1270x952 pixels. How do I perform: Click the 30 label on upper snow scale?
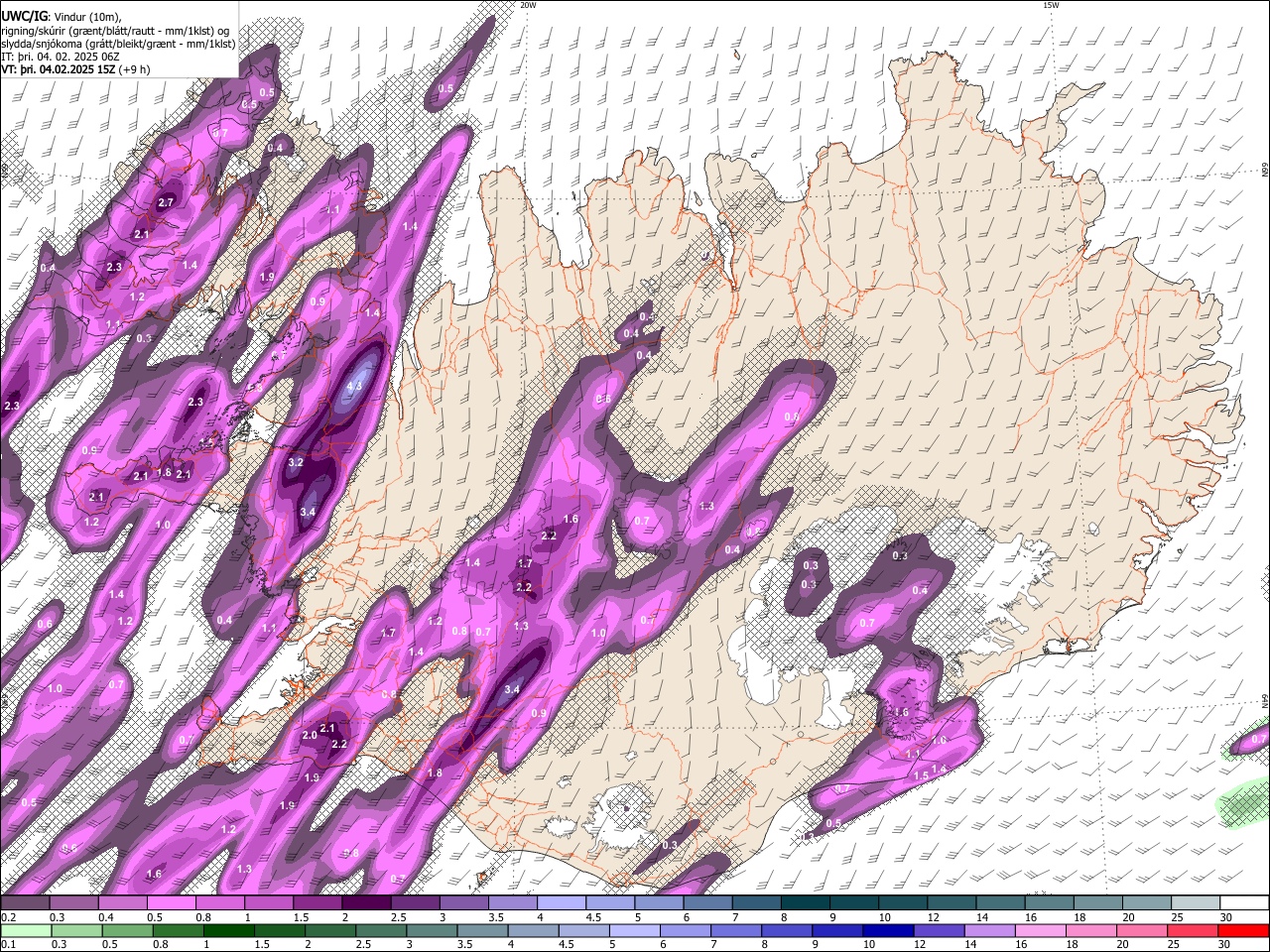click(1225, 917)
